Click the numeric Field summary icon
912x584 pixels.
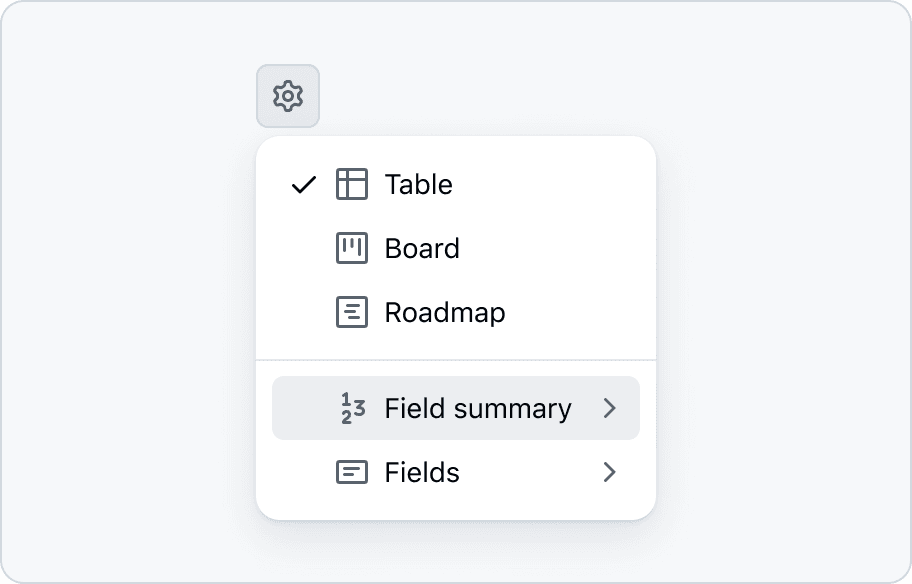(352, 408)
